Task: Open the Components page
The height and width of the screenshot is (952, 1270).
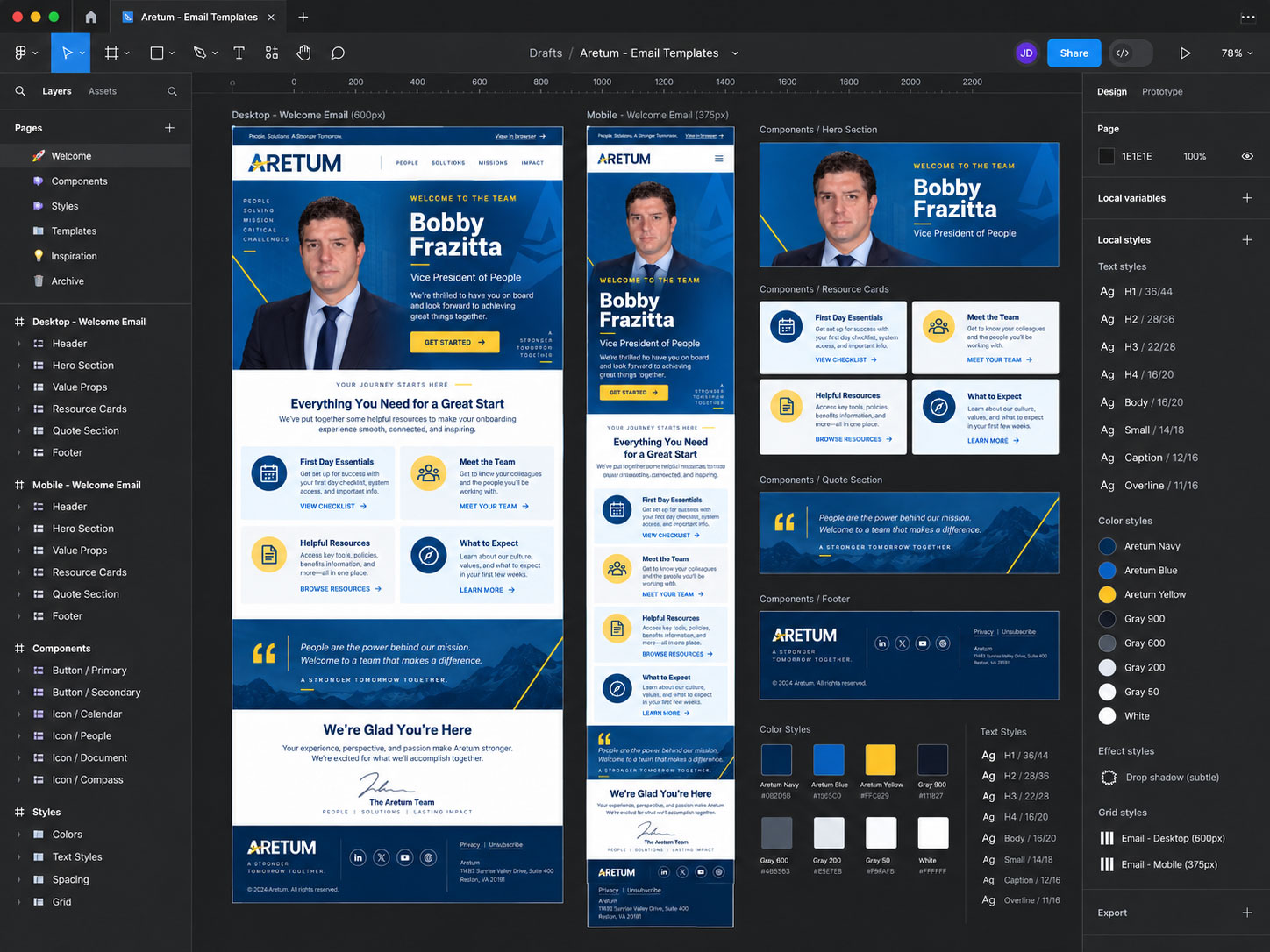Action: tap(96, 181)
